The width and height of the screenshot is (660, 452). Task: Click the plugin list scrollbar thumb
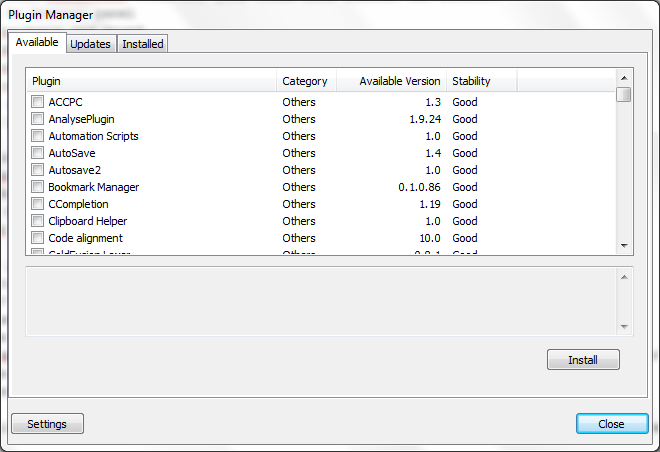(x=624, y=94)
